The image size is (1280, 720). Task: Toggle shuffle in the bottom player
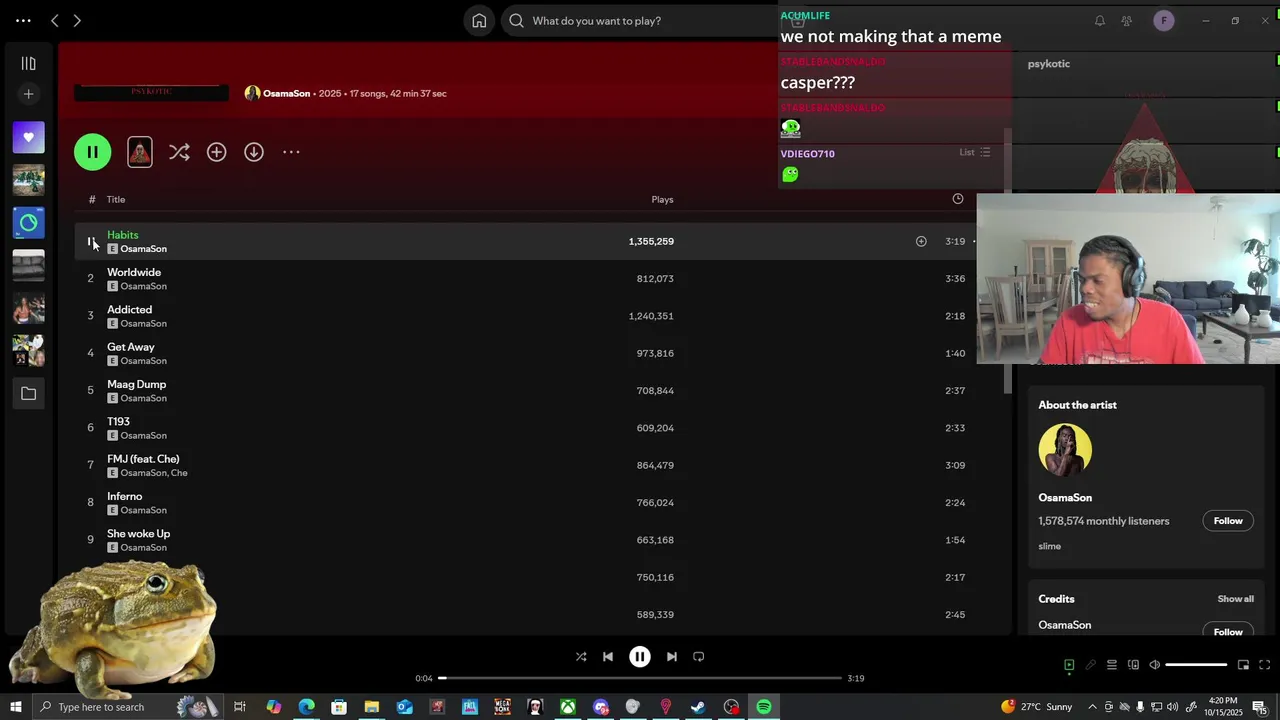pos(581,657)
